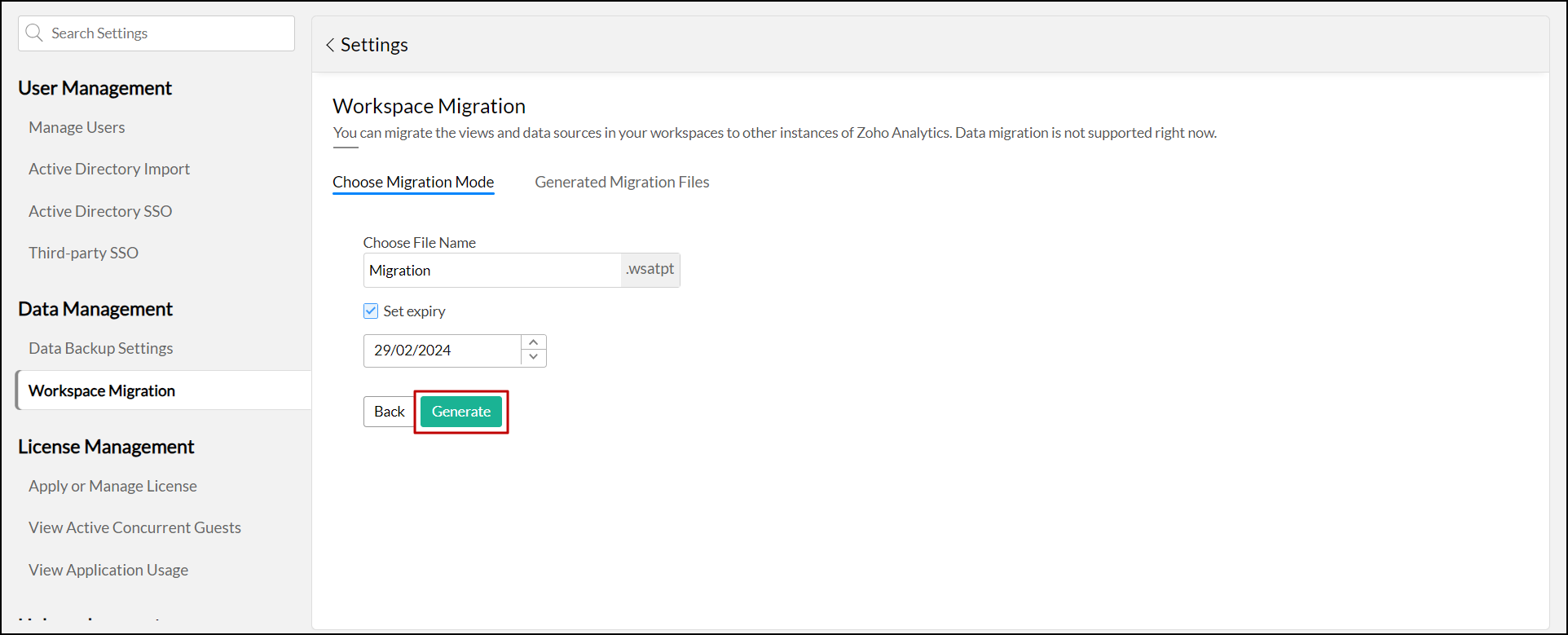This screenshot has height=635, width=1568.
Task: Focus the Search Settings box
Action: point(167,33)
